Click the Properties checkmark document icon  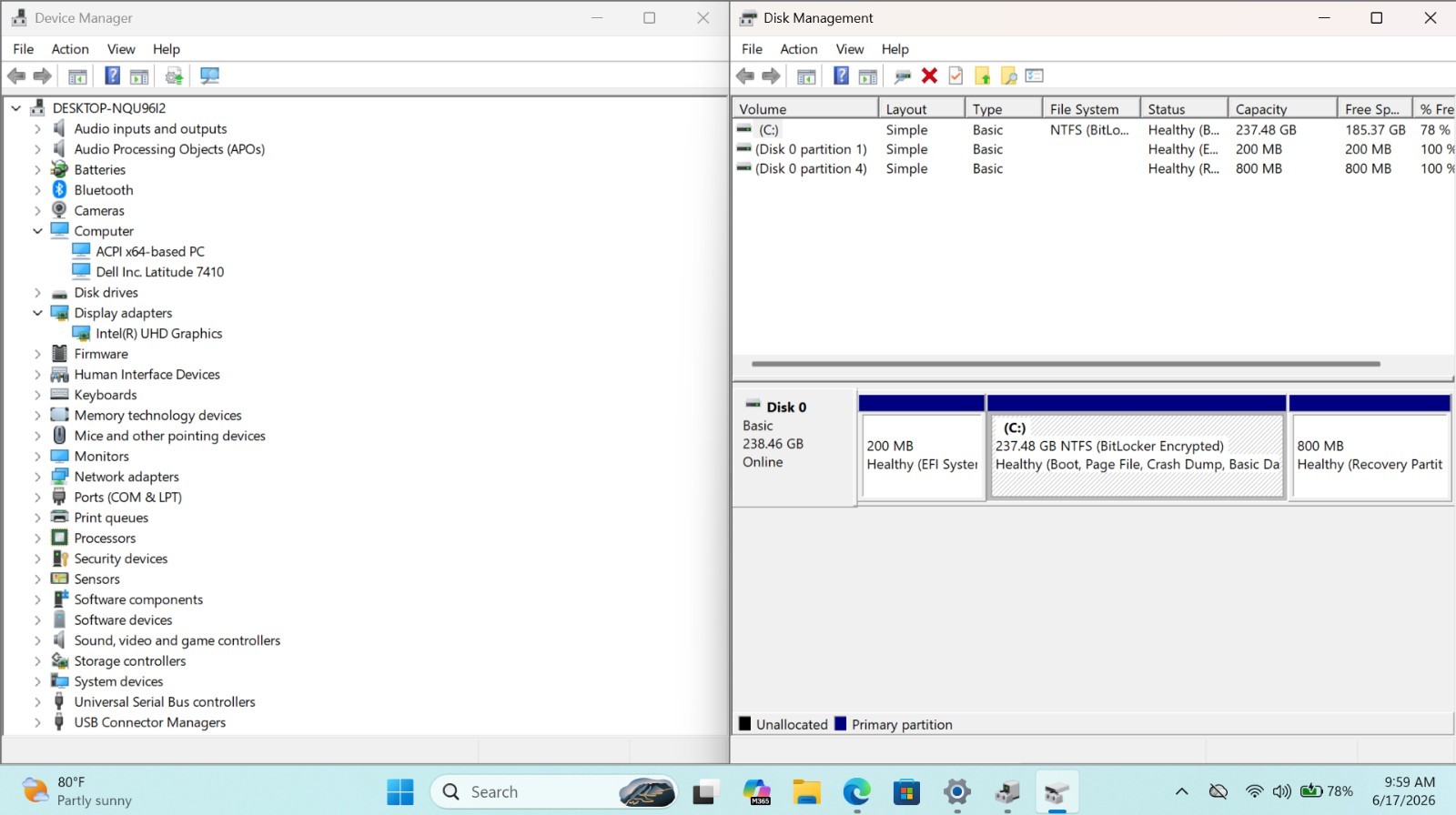(x=955, y=76)
